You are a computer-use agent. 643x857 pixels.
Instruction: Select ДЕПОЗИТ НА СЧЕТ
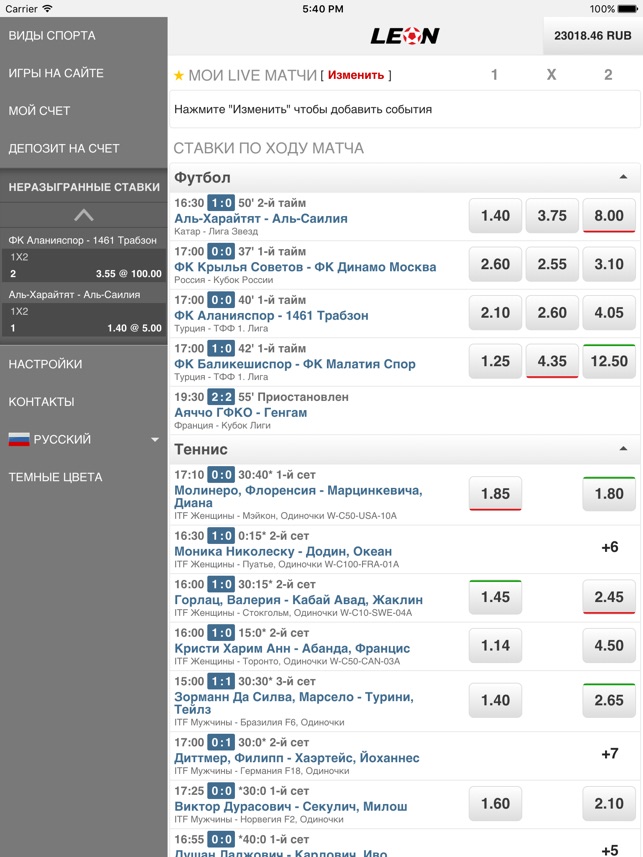click(64, 149)
